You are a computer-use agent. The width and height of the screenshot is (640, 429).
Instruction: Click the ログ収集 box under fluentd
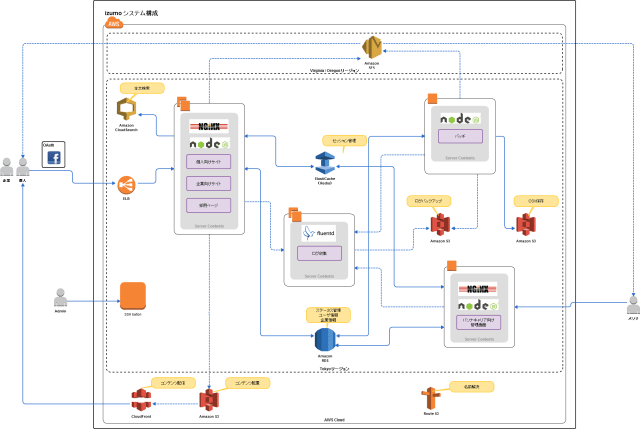[x=319, y=254]
